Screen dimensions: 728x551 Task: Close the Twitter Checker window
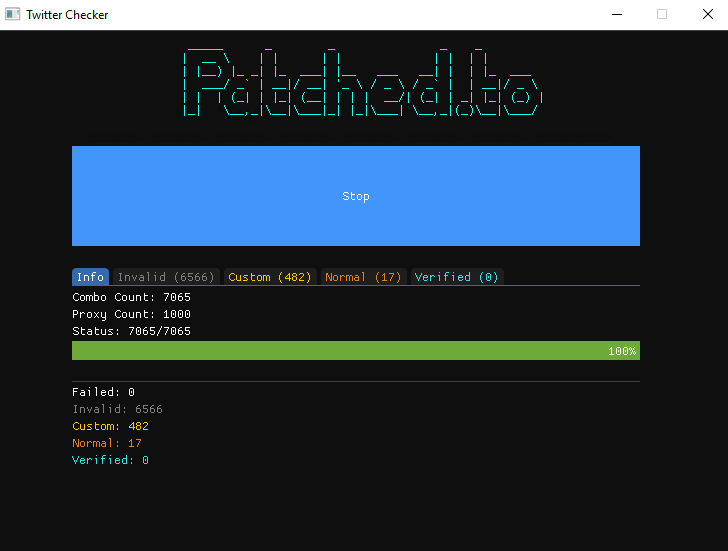(x=707, y=14)
